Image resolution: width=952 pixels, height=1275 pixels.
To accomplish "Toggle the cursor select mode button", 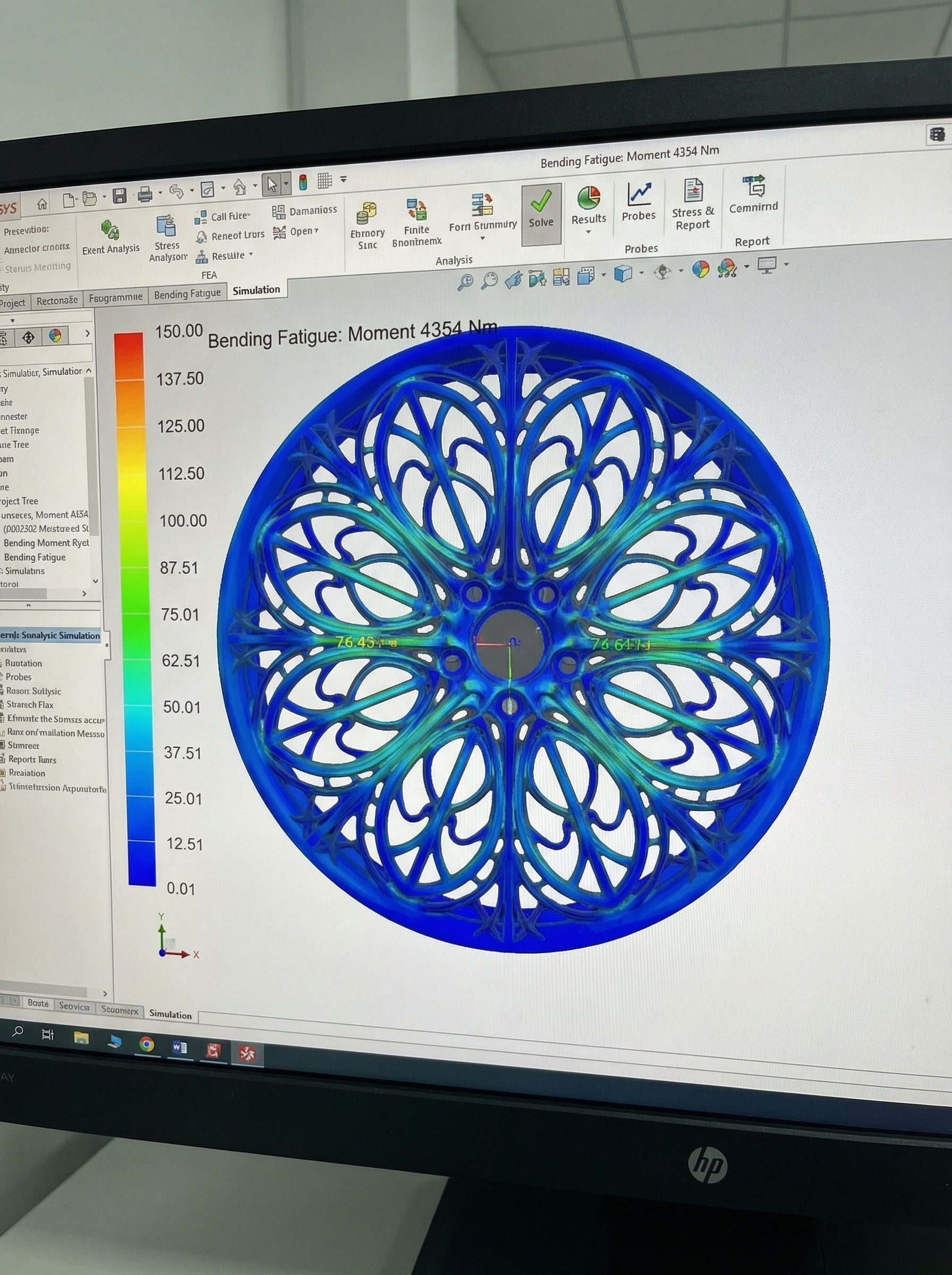I will point(271,185).
